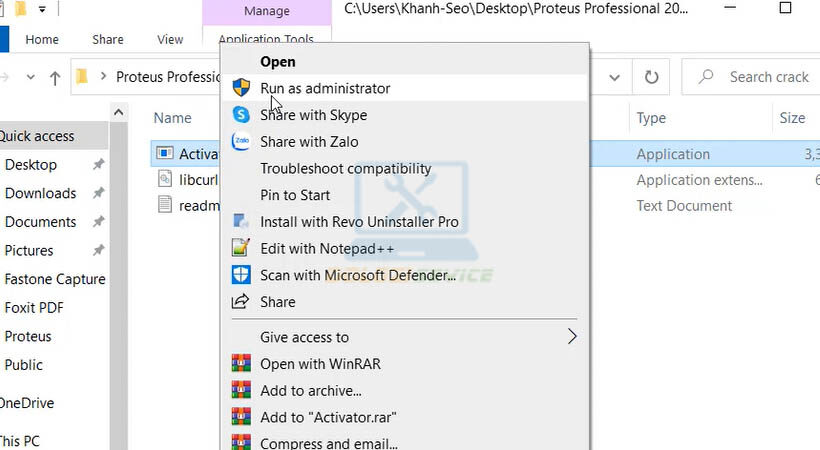Click the Revo Uninstaller Pro icon

point(241,222)
